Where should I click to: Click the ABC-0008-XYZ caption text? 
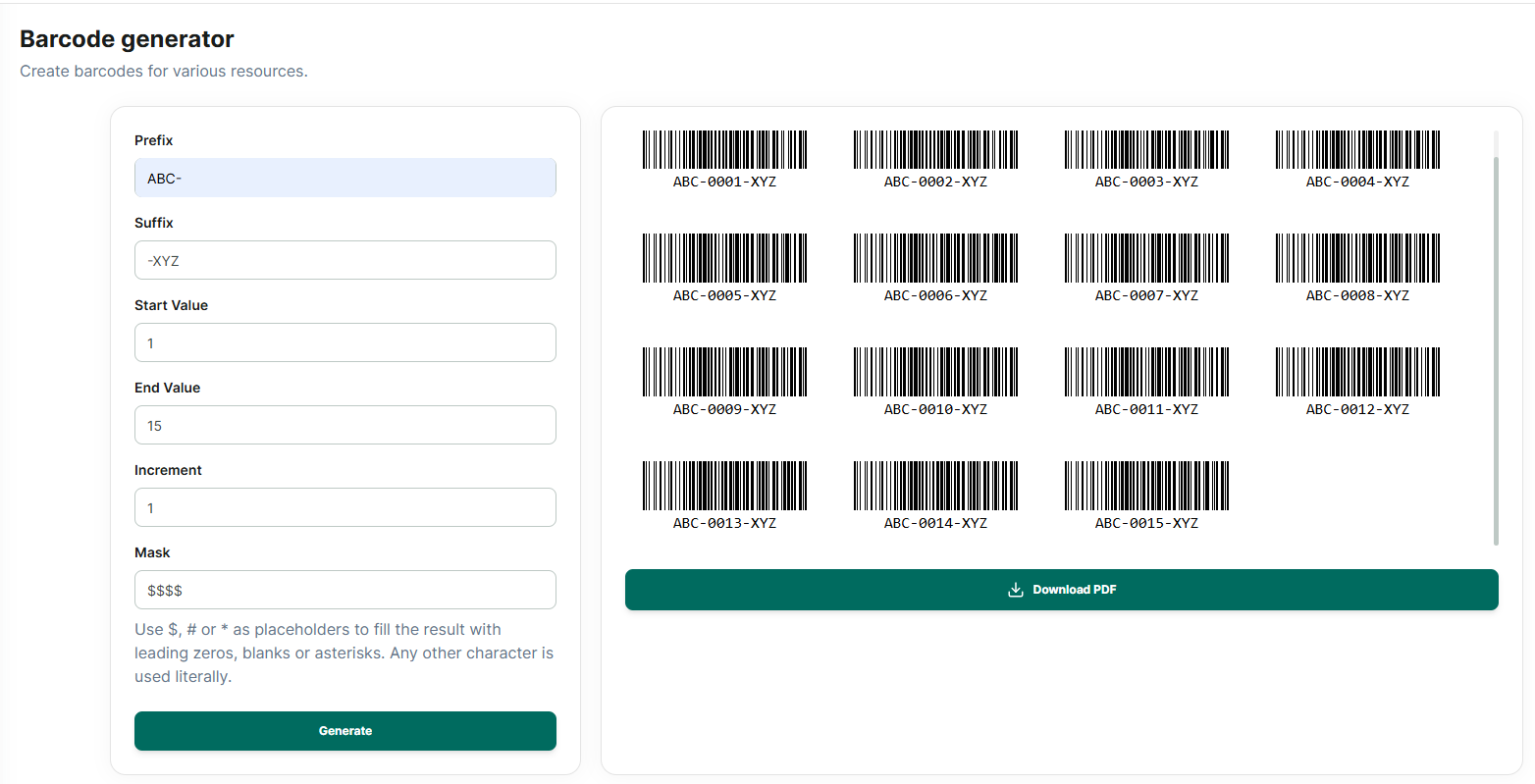(x=1357, y=295)
